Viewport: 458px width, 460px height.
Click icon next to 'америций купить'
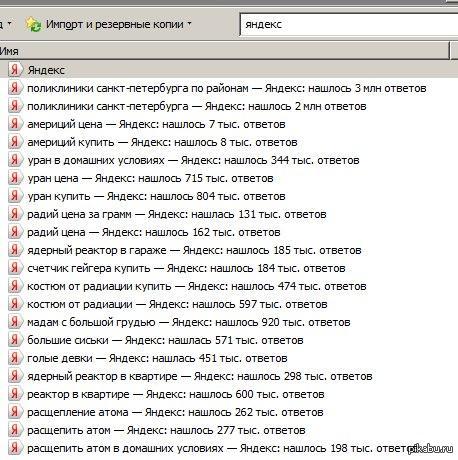(x=15, y=142)
